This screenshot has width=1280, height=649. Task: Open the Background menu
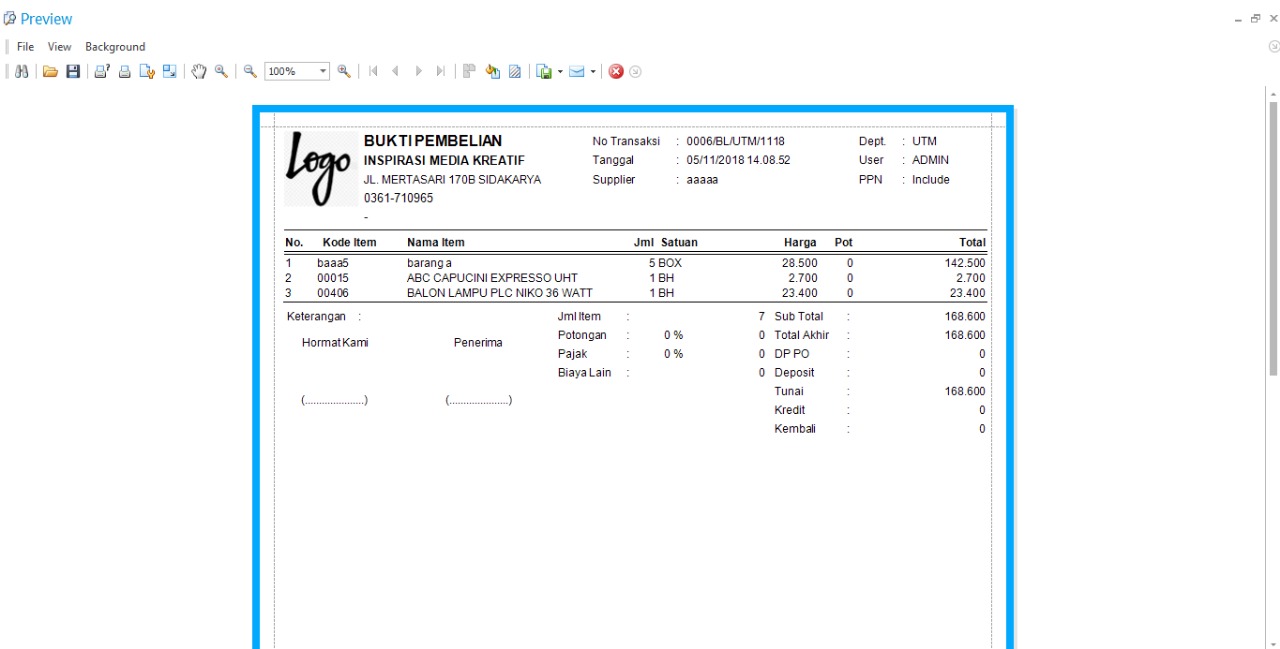pyautogui.click(x=115, y=47)
